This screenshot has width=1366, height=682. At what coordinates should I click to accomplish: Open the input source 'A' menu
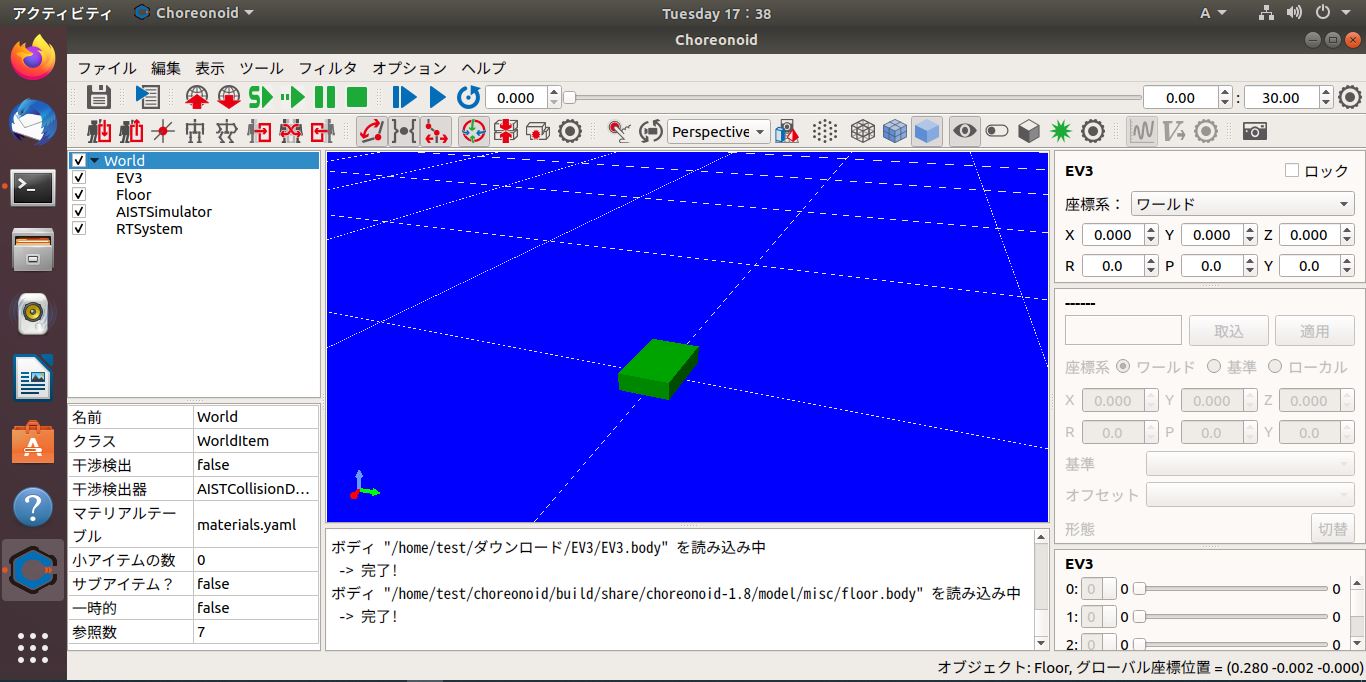tap(1212, 13)
